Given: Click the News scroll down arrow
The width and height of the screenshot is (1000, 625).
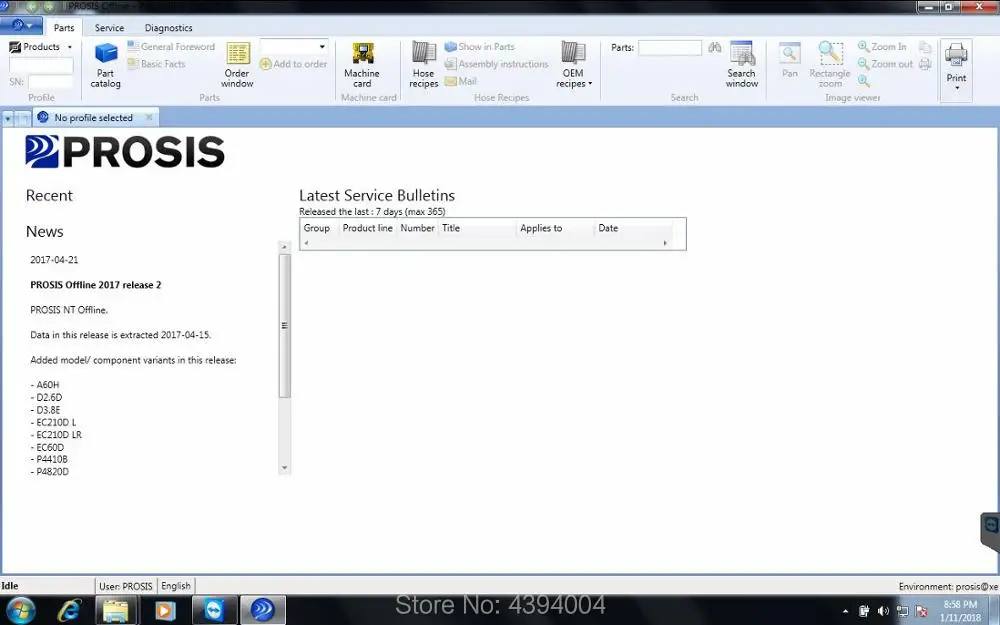Looking at the screenshot, I should pyautogui.click(x=284, y=468).
